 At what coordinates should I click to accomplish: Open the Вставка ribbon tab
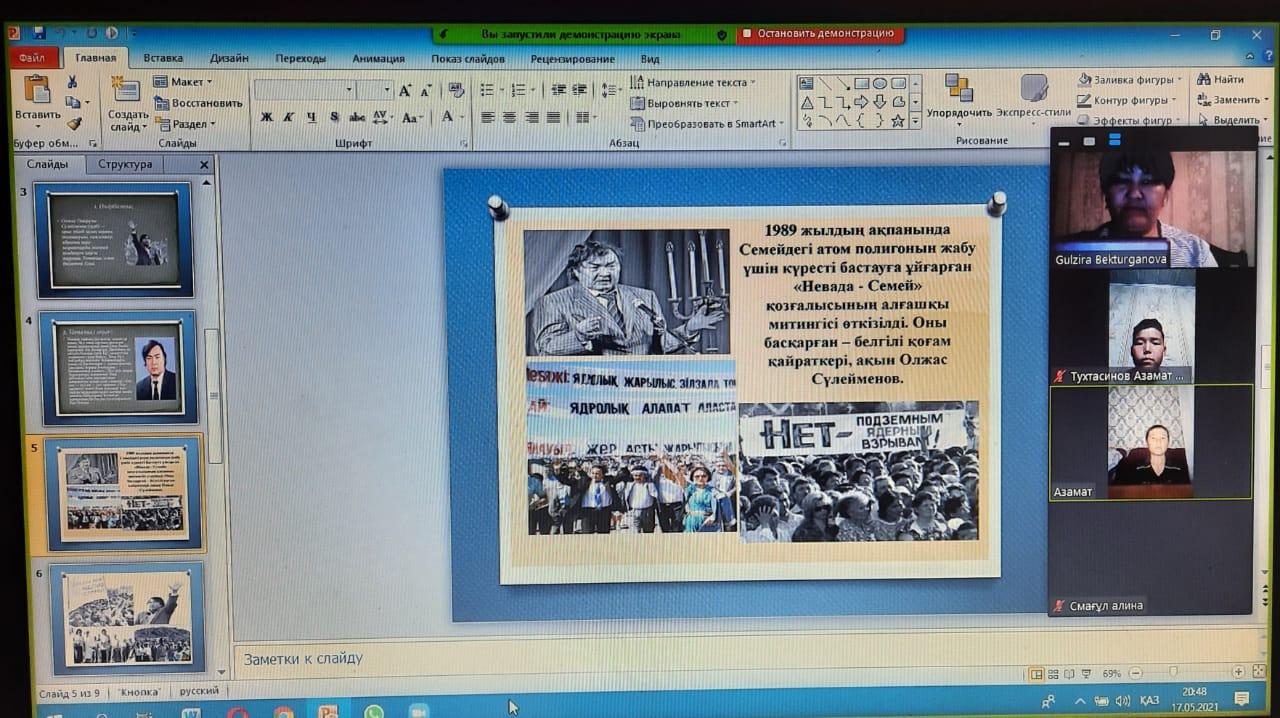pos(163,58)
